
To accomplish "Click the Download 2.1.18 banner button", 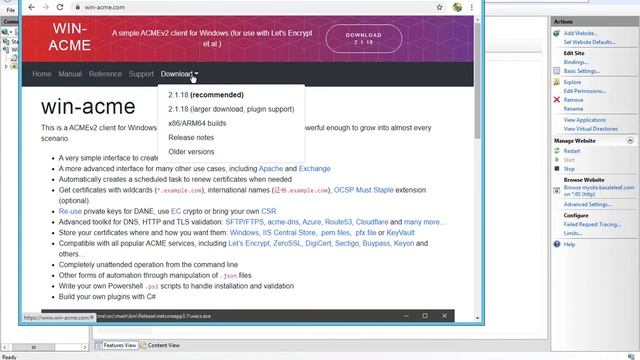I will (364, 38).
